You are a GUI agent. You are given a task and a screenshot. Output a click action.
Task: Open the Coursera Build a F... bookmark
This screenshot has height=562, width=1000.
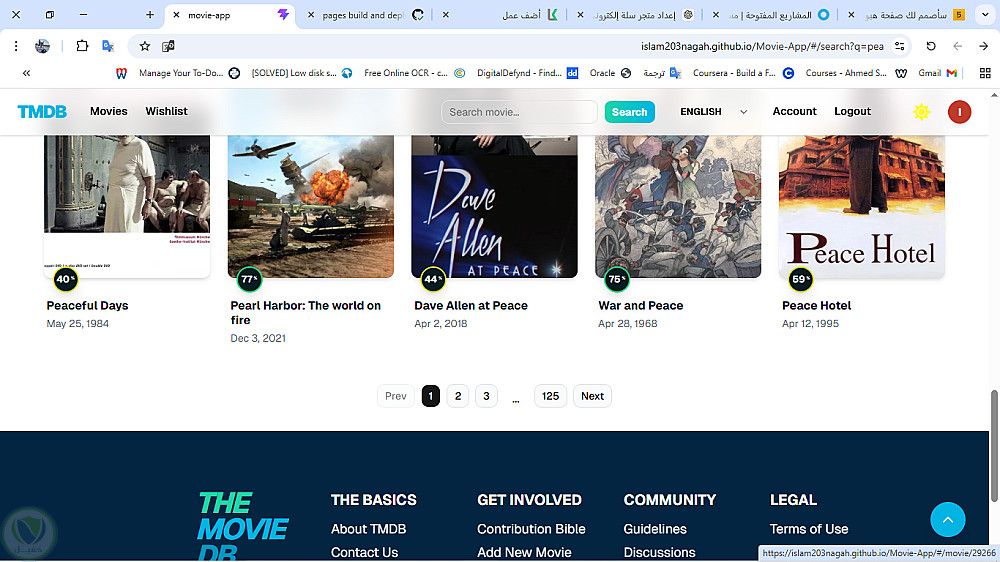click(x=744, y=73)
